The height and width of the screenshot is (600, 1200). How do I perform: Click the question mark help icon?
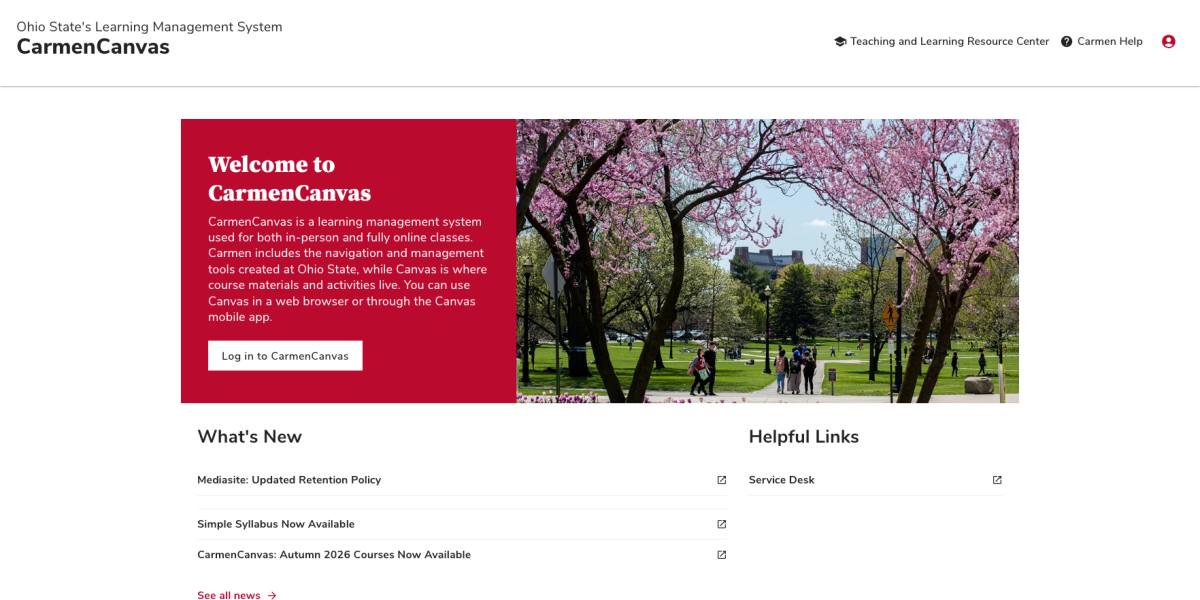click(1067, 42)
